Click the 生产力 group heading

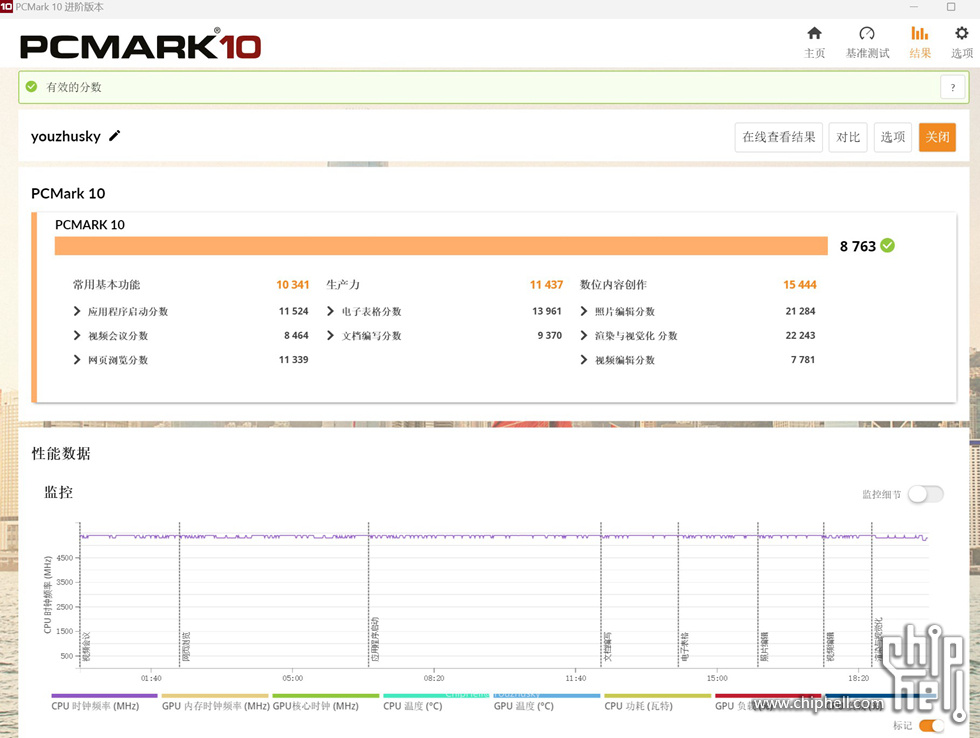click(x=343, y=285)
